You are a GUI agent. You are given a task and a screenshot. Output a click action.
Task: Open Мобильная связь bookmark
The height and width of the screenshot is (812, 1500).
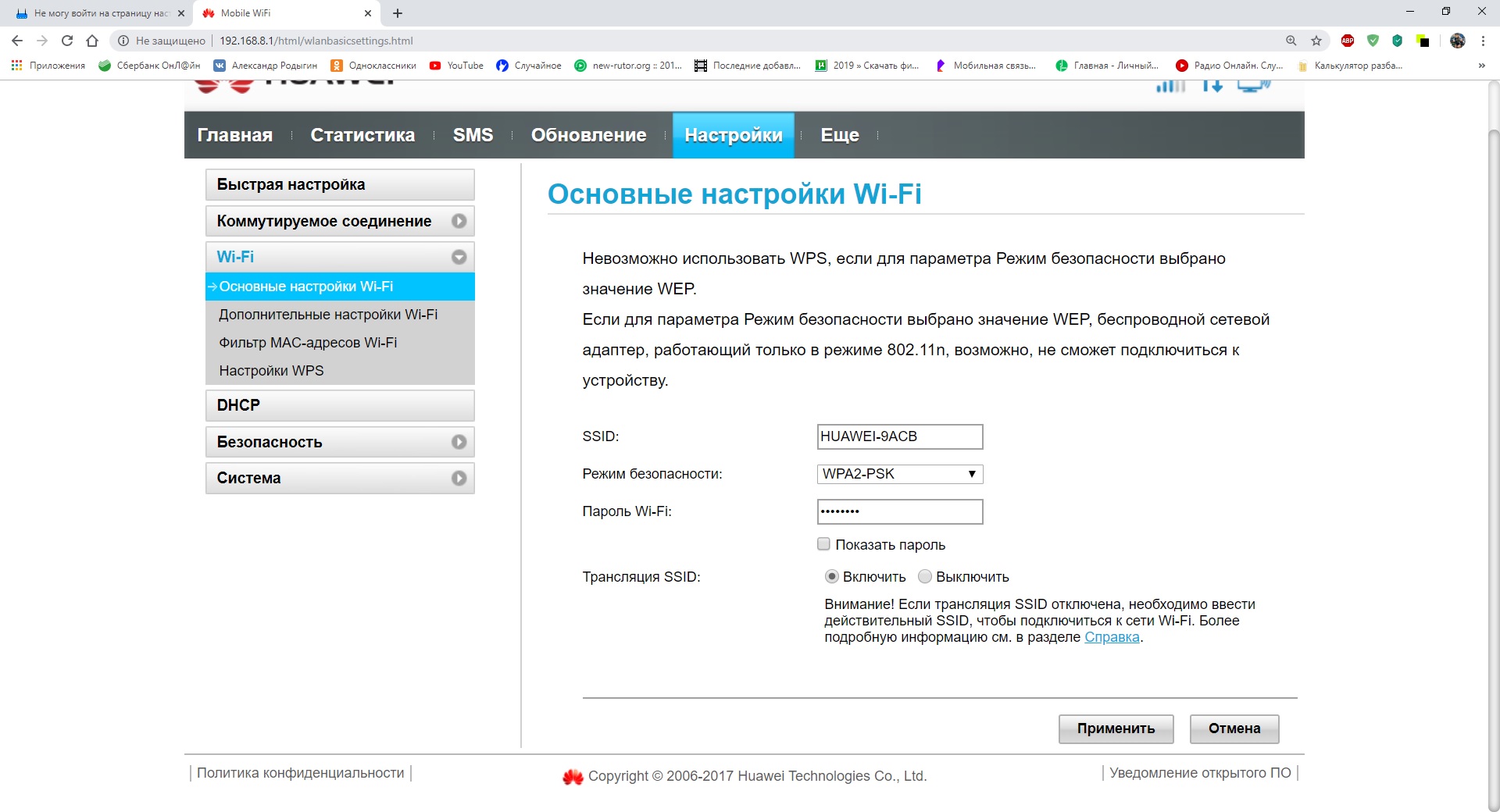(985, 66)
